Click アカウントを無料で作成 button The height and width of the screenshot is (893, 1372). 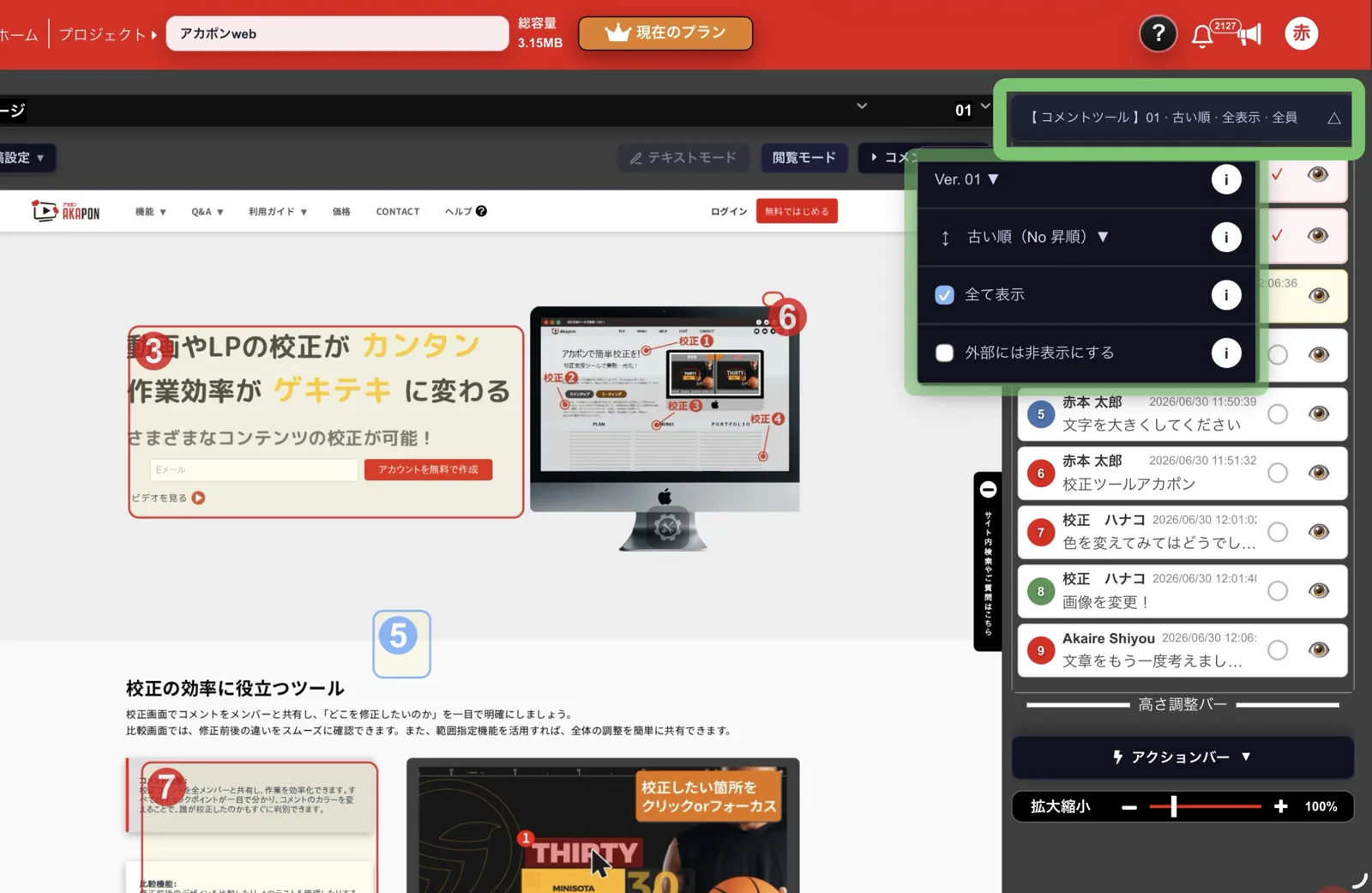(x=428, y=469)
